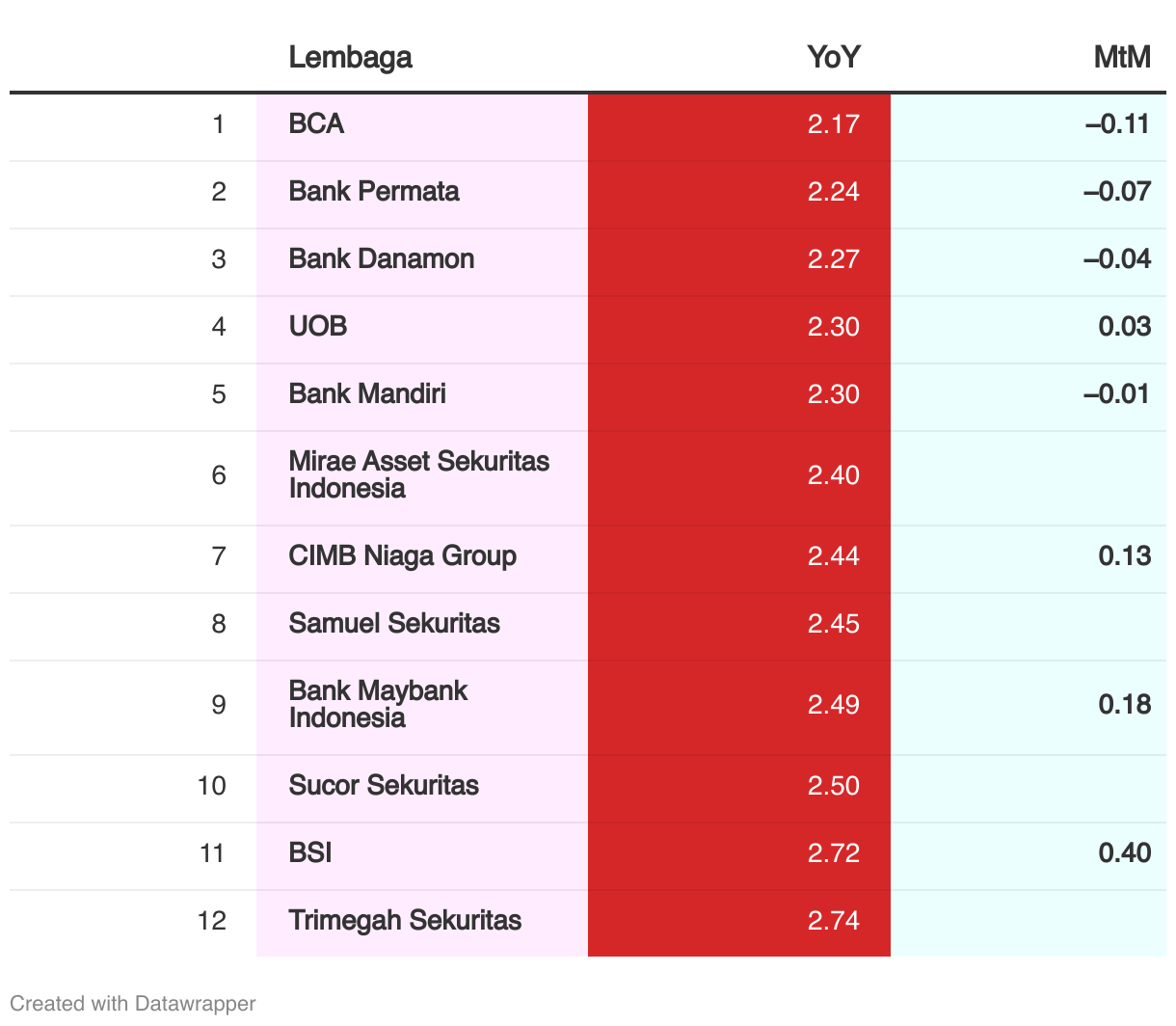Select Bank Danamon in the table
Image resolution: width=1176 pixels, height=1026 pixels.
(x=382, y=259)
